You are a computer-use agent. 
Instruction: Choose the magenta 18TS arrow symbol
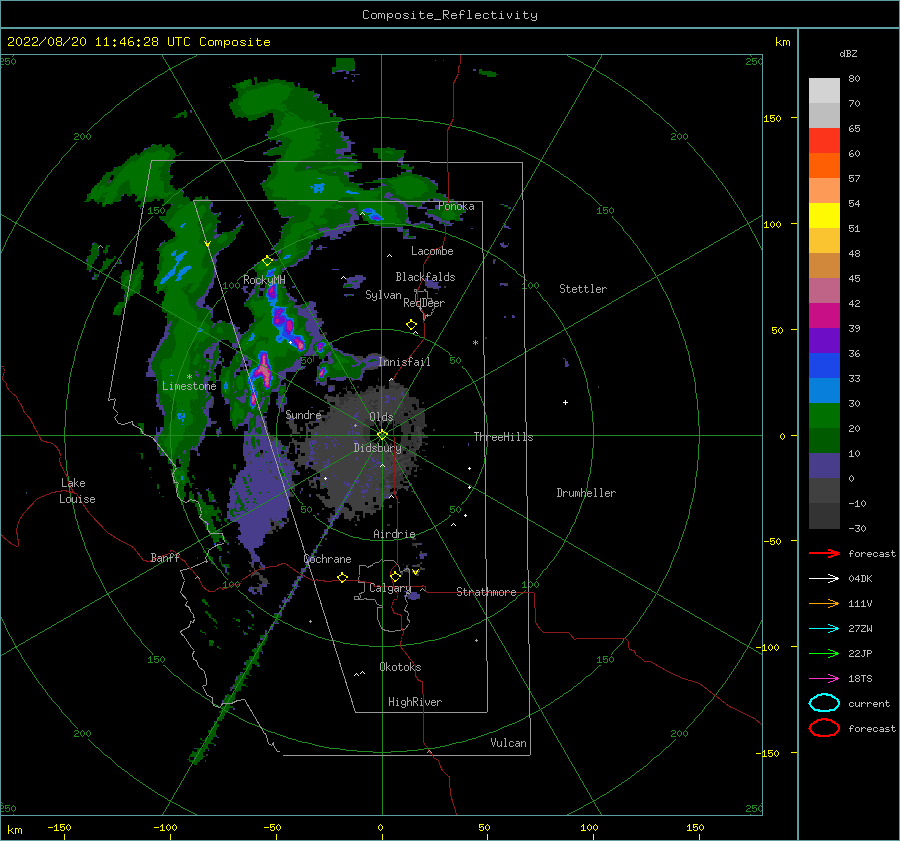pos(824,679)
